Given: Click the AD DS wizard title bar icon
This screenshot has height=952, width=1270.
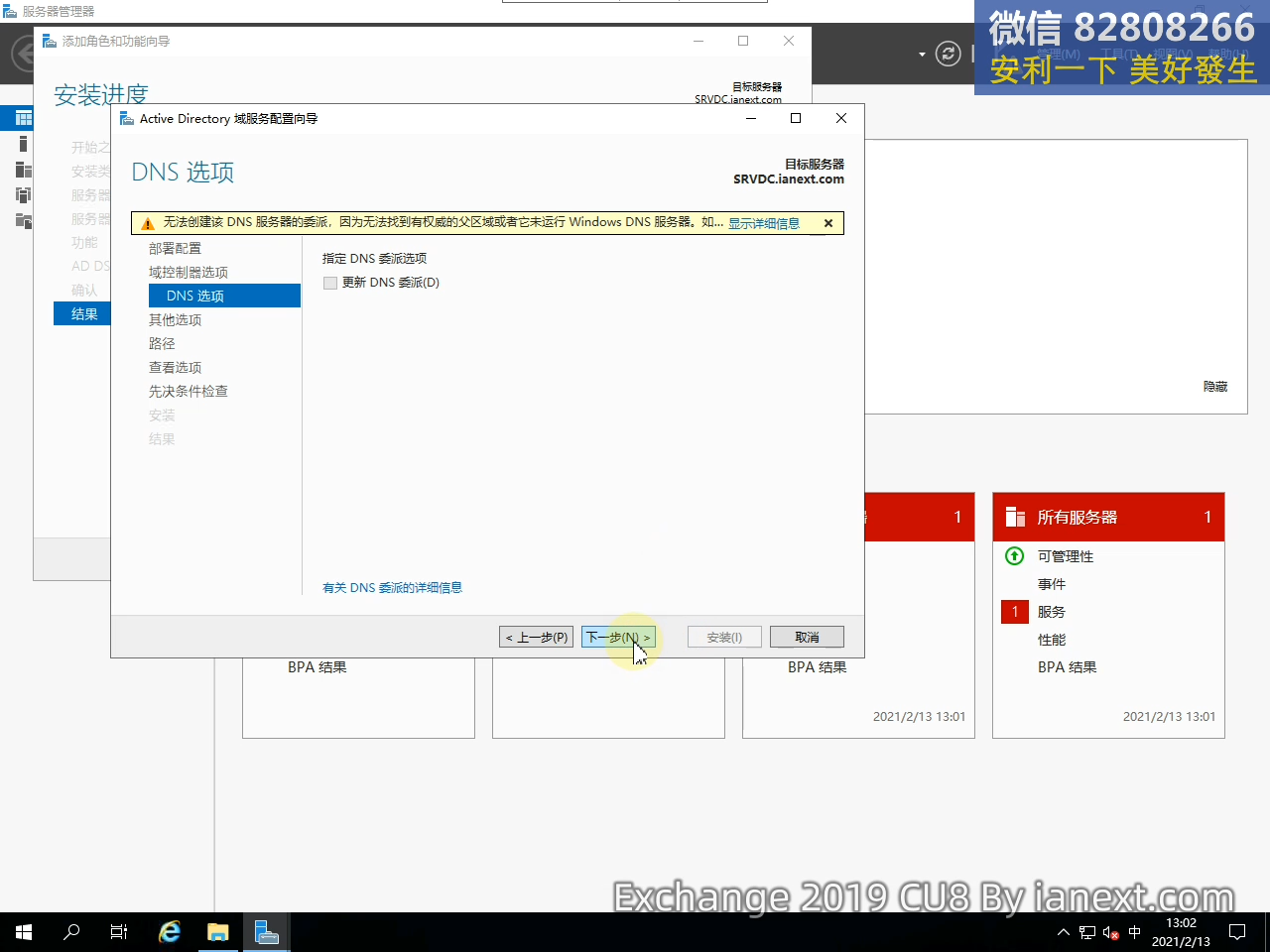Looking at the screenshot, I should tap(126, 118).
